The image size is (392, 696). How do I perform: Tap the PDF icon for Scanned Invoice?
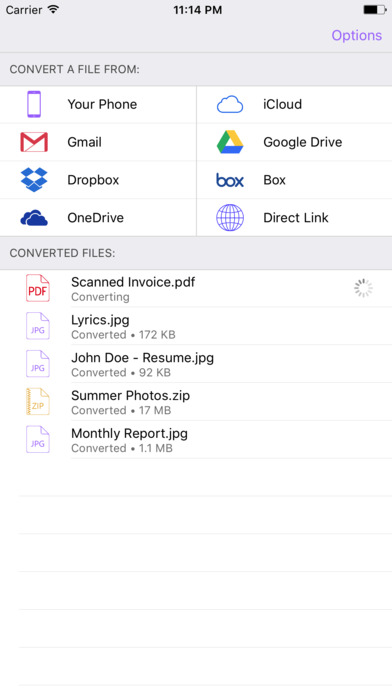click(37, 288)
